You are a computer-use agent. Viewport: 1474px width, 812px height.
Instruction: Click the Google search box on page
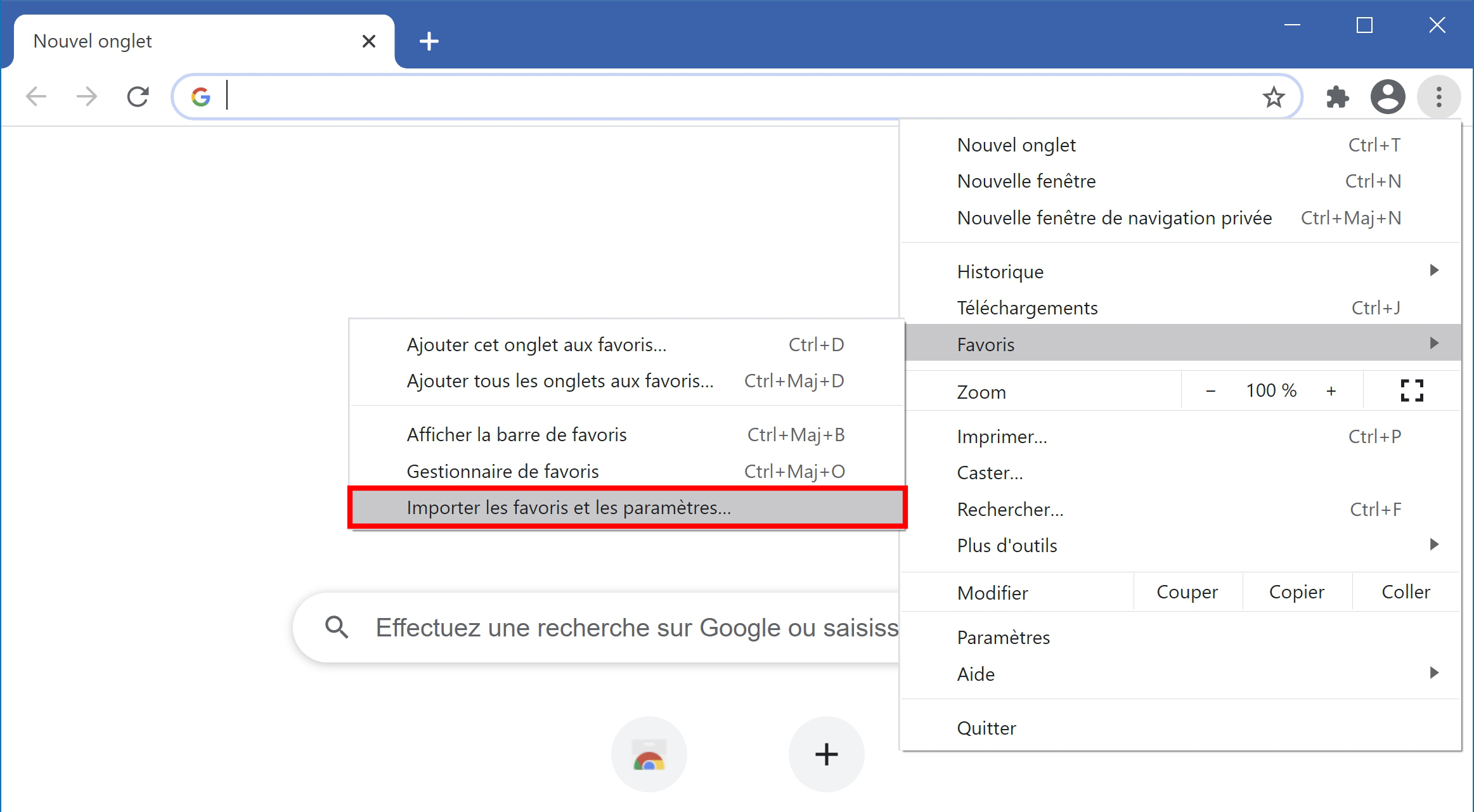596,628
